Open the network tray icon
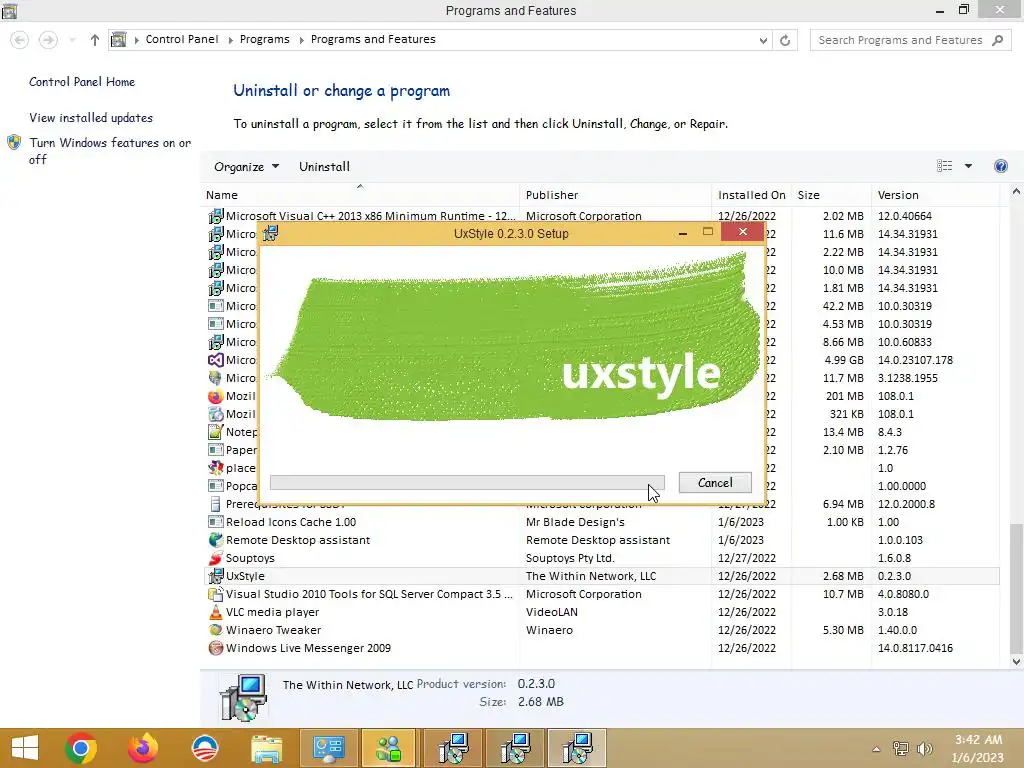Screen dimensions: 1024x768 [901, 749]
